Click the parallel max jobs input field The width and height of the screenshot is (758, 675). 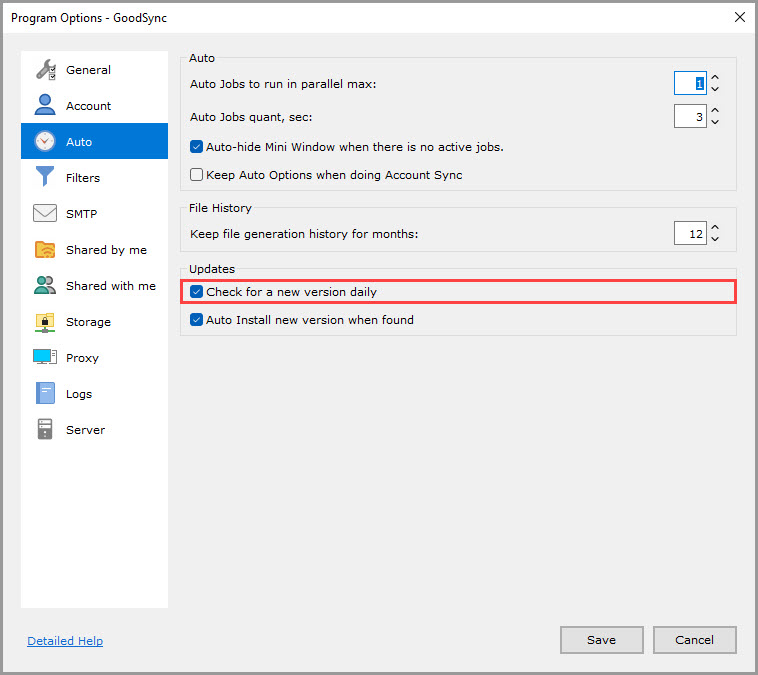(x=690, y=83)
